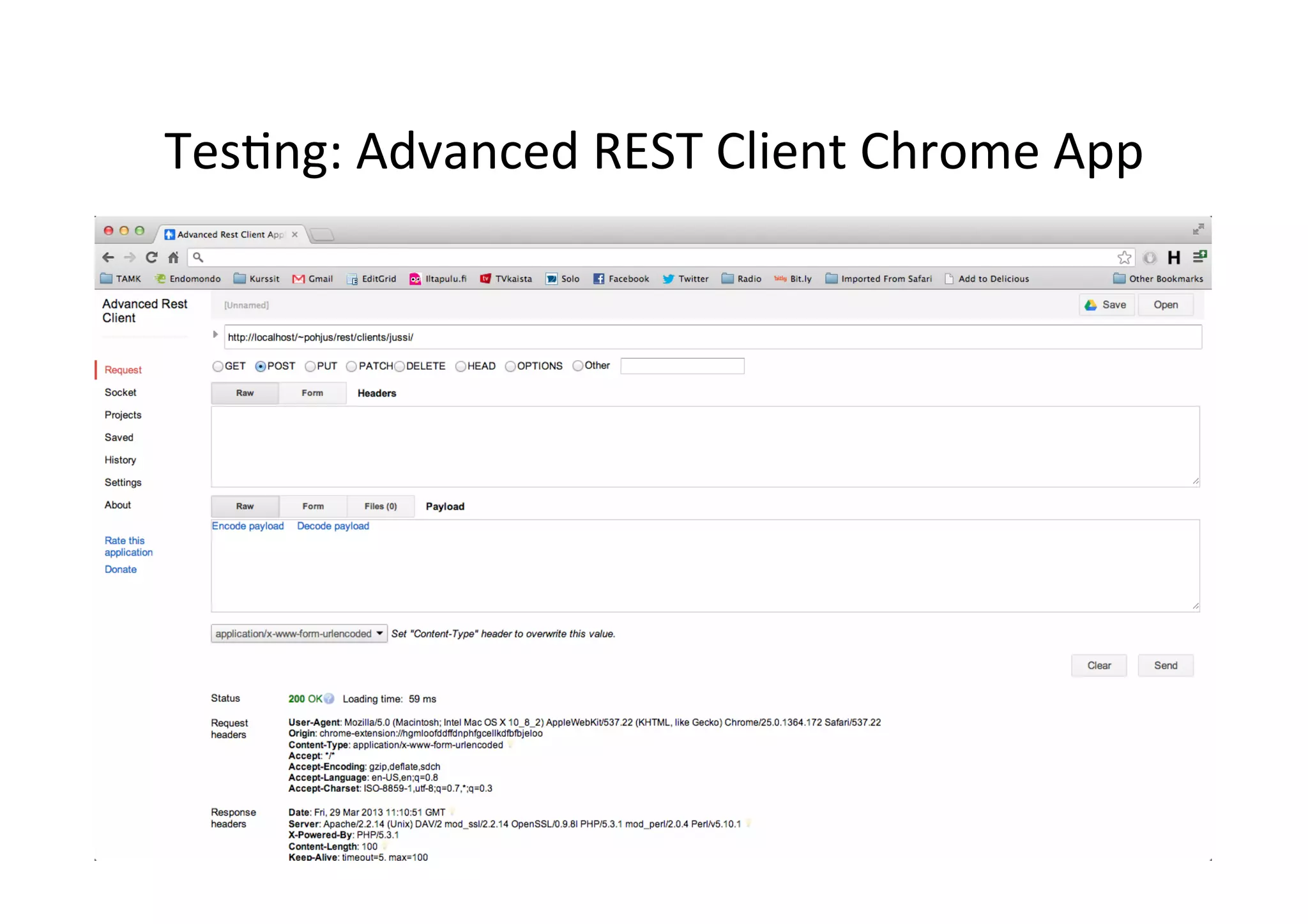The image size is (1308, 924).
Task: Click the Encode payload link
Action: pyautogui.click(x=248, y=526)
